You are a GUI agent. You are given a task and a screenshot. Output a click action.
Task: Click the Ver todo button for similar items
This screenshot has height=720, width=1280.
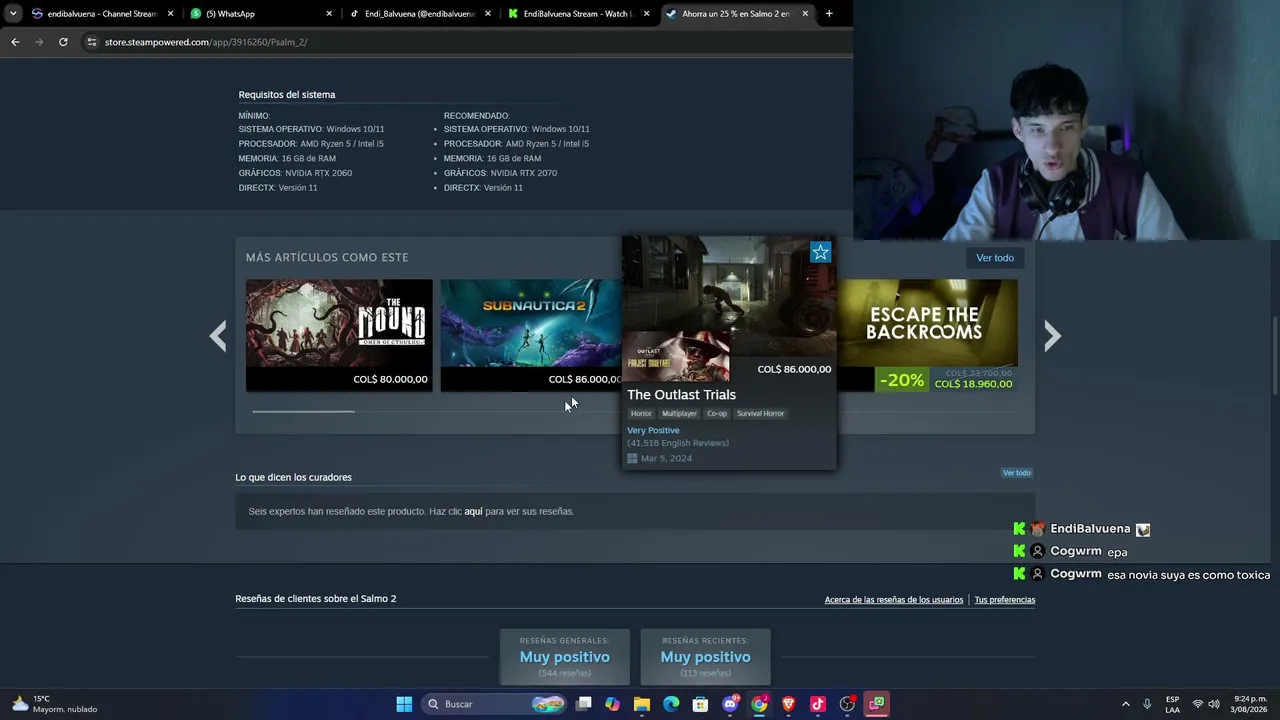click(995, 258)
